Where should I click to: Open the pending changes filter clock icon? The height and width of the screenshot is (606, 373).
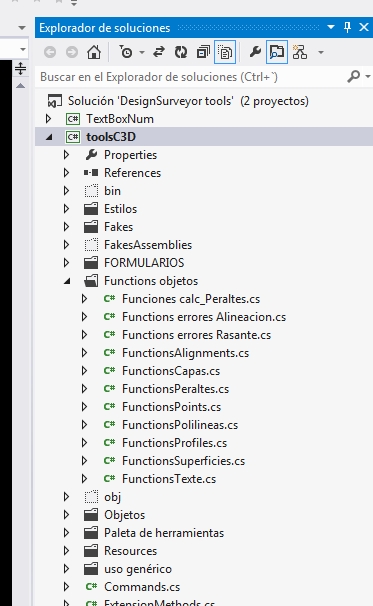(x=126, y=52)
